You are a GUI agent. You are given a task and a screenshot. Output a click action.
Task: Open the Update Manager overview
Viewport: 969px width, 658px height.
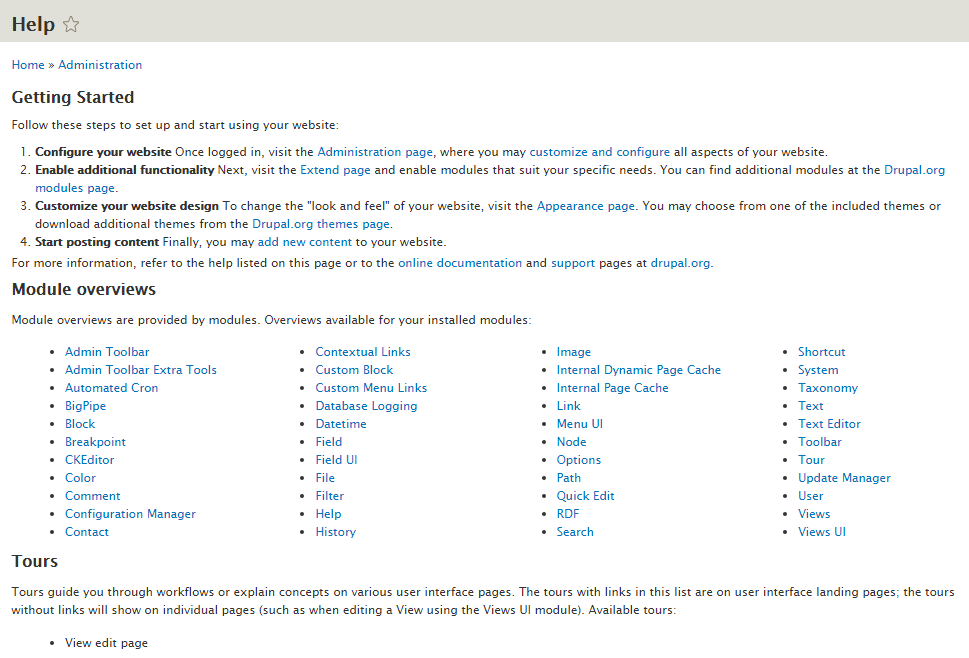coord(844,478)
